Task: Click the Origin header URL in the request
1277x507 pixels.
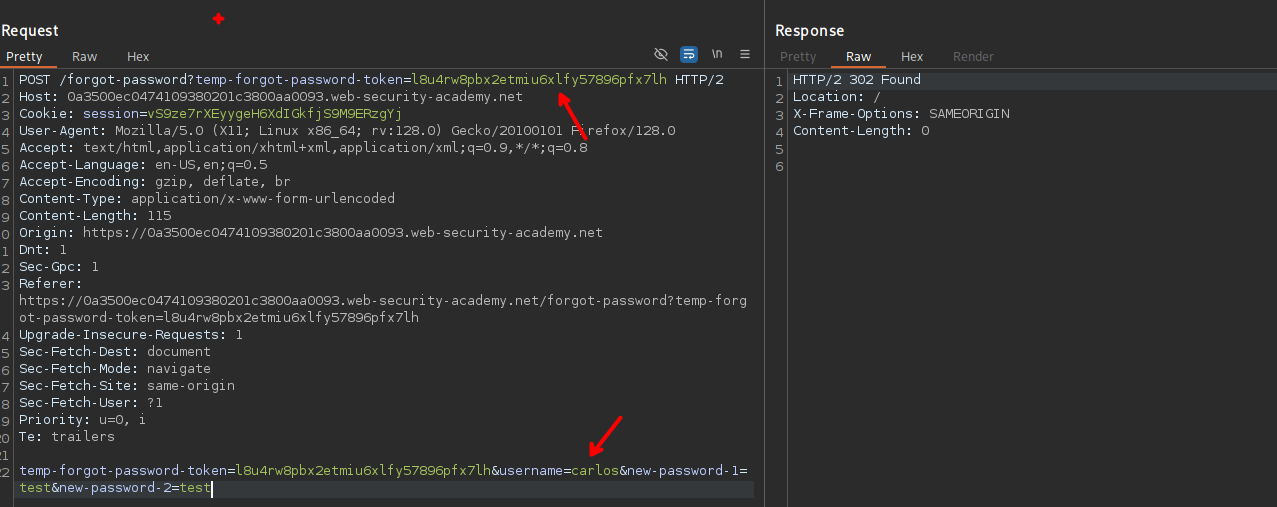Action: (343, 233)
